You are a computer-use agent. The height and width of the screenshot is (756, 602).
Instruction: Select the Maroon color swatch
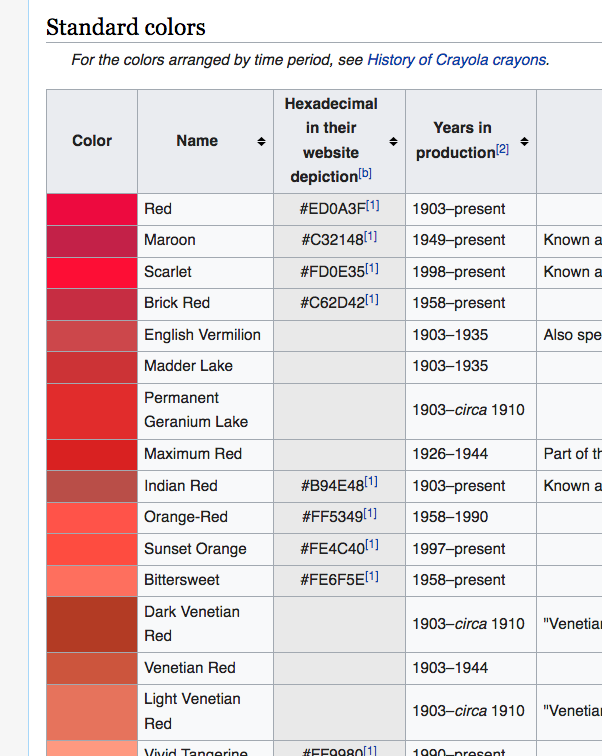(x=92, y=240)
